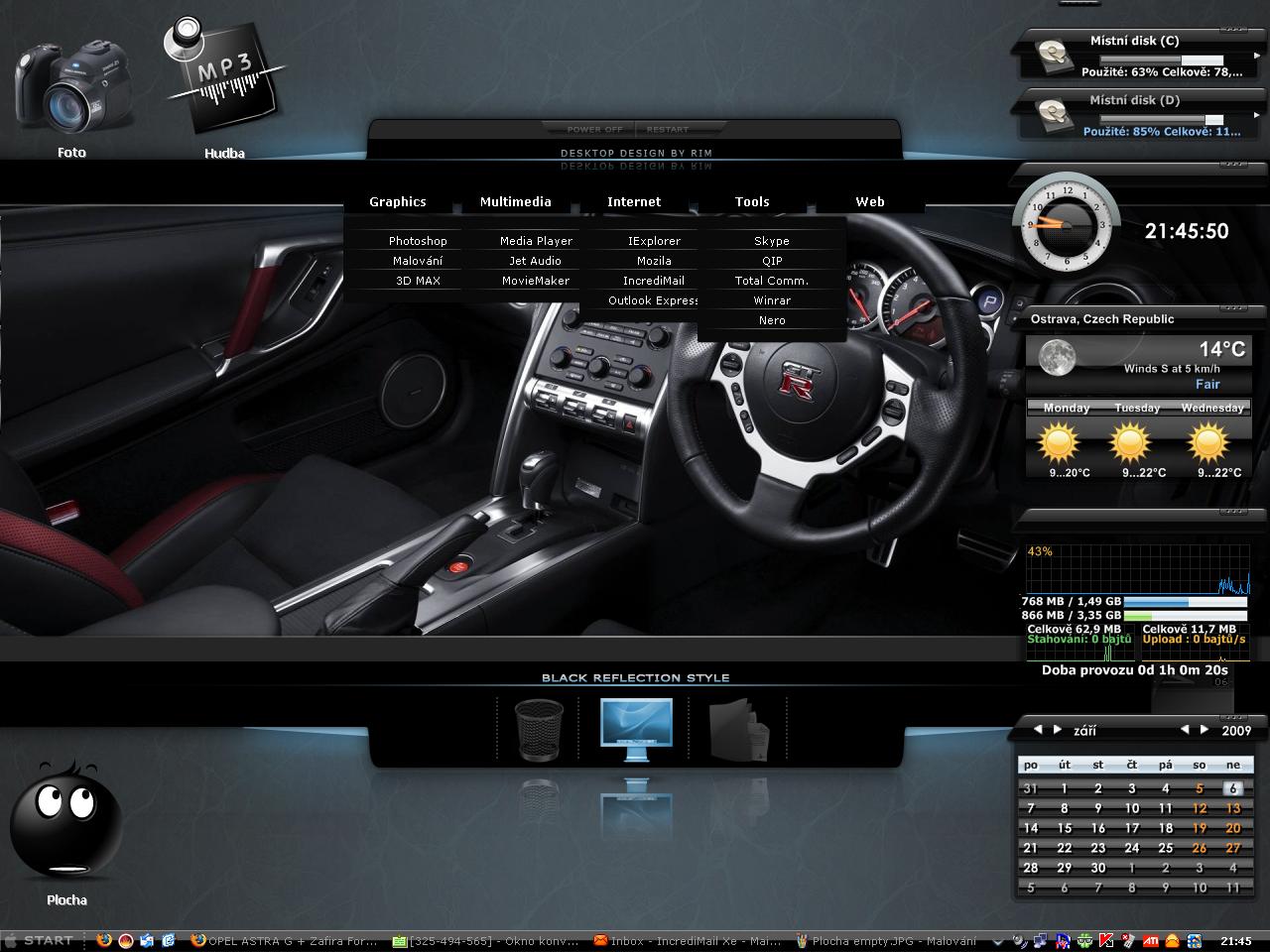This screenshot has width=1270, height=952.
Task: Expand the Místní disk (C) arrow
Action: (1256, 57)
